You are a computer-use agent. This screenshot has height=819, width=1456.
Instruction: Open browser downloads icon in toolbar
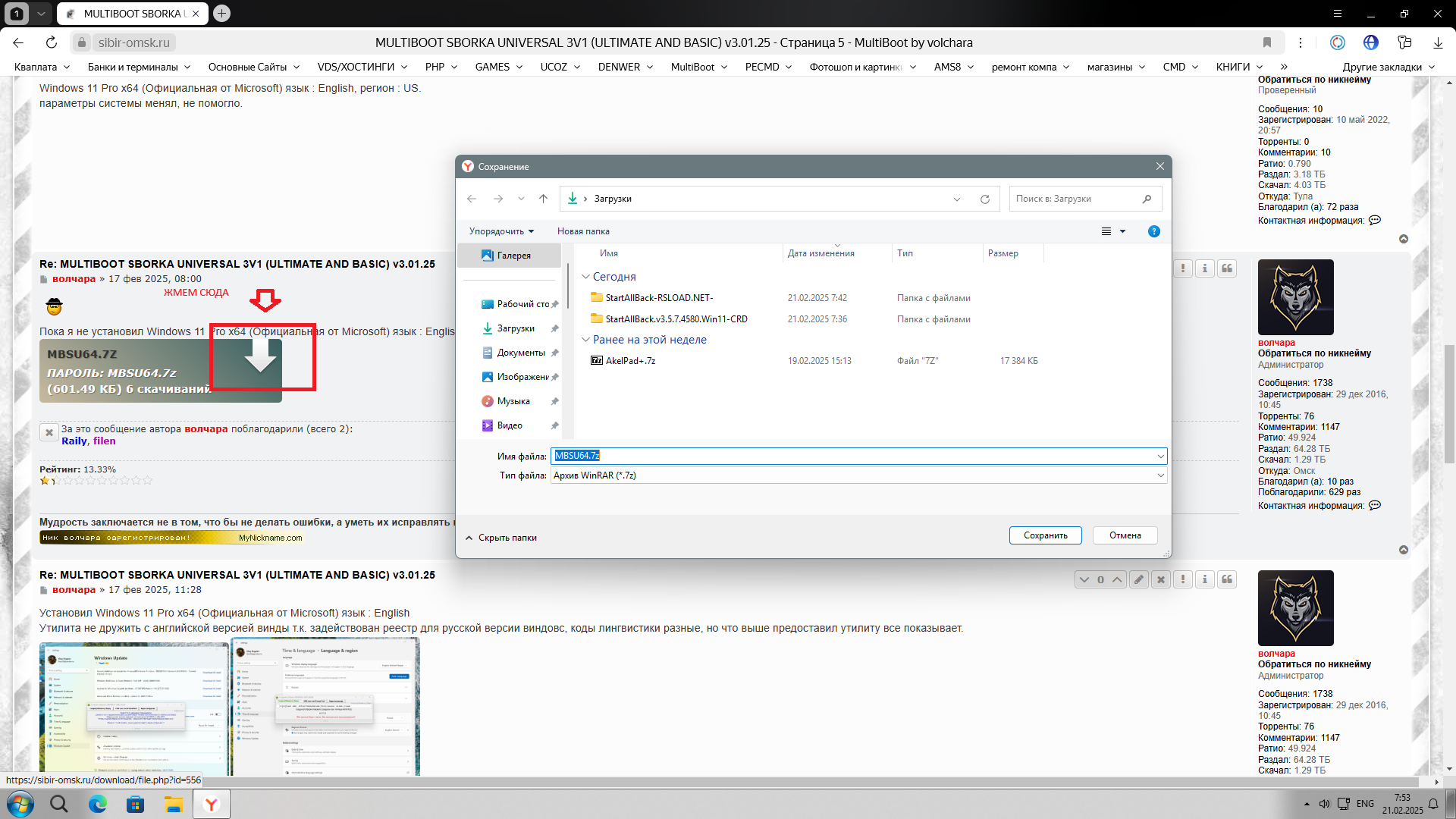(1438, 42)
